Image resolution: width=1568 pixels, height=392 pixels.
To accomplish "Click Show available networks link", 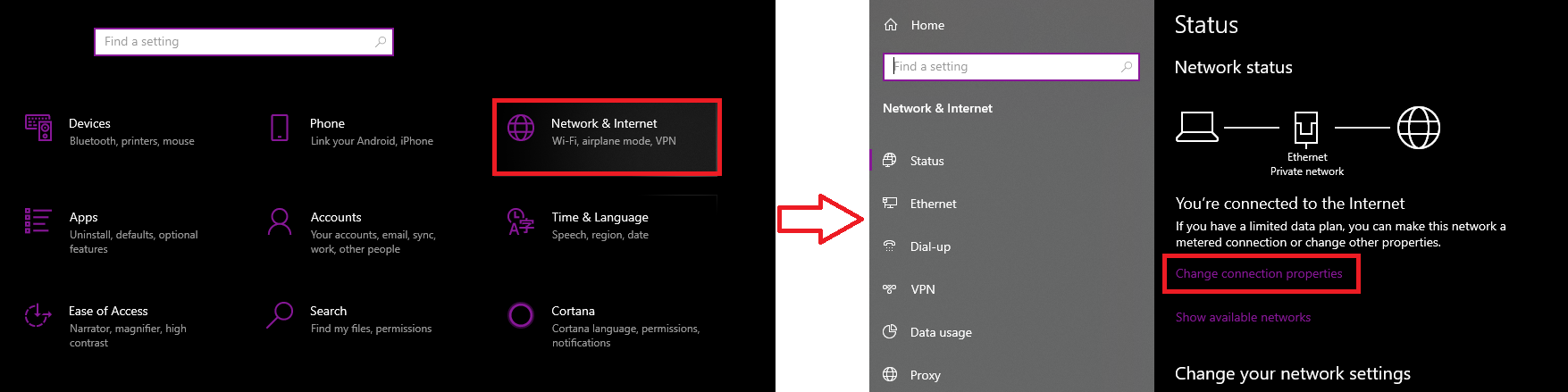I will [x=1243, y=317].
